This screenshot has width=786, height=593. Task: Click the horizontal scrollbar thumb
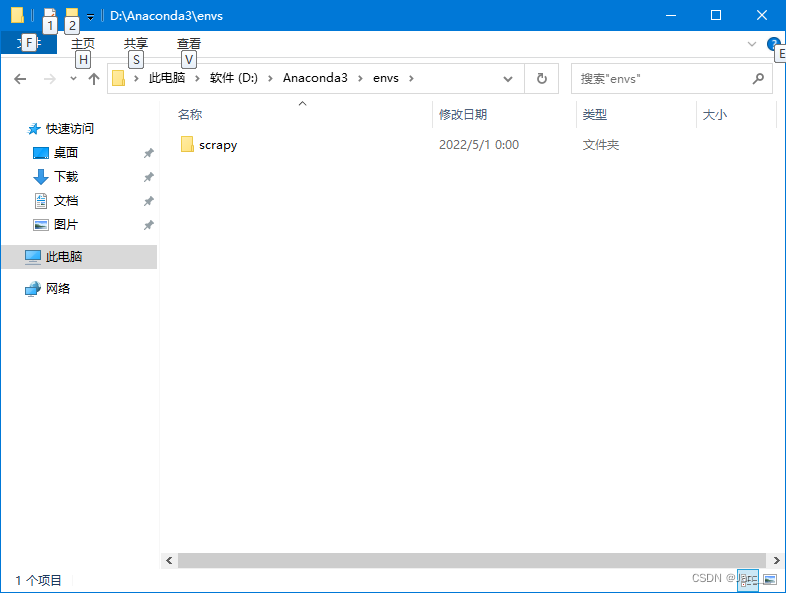click(x=472, y=560)
